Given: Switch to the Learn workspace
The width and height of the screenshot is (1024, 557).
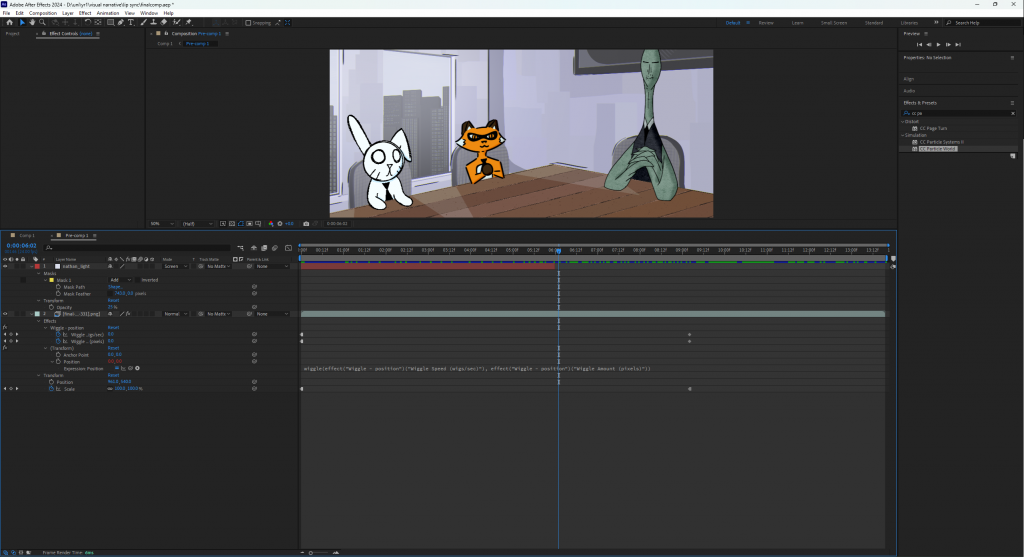Looking at the screenshot, I should [797, 23].
